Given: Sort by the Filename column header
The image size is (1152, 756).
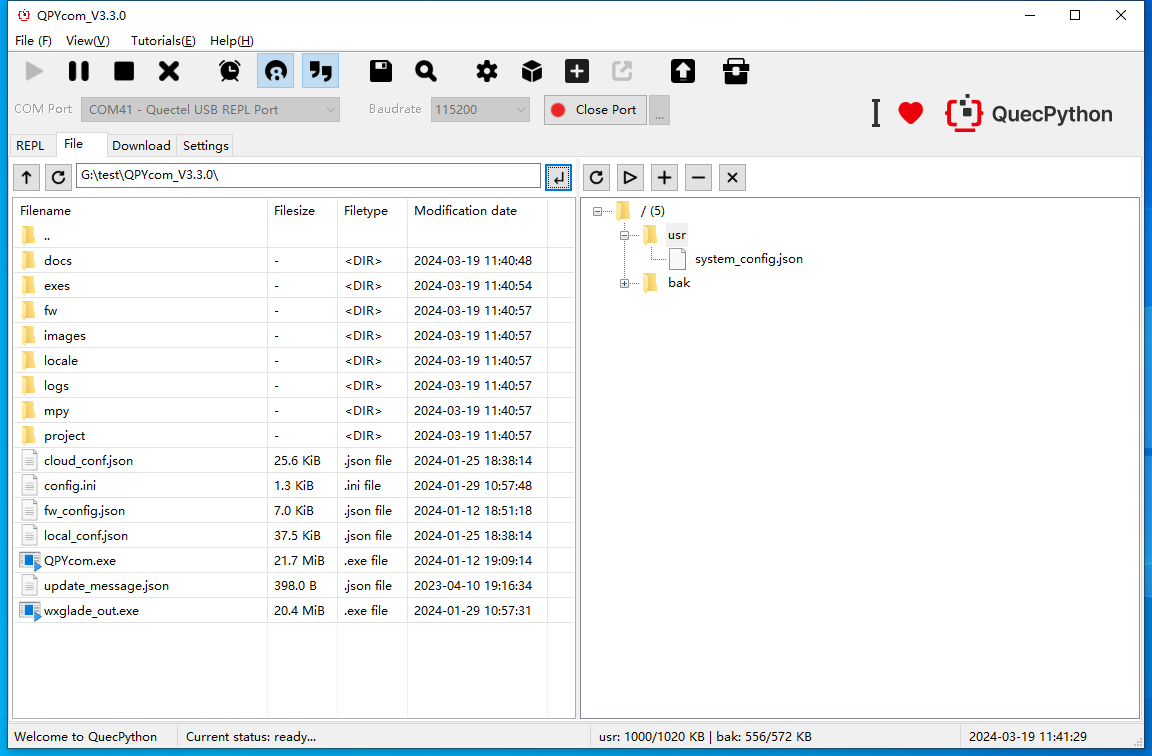Looking at the screenshot, I should click(140, 211).
